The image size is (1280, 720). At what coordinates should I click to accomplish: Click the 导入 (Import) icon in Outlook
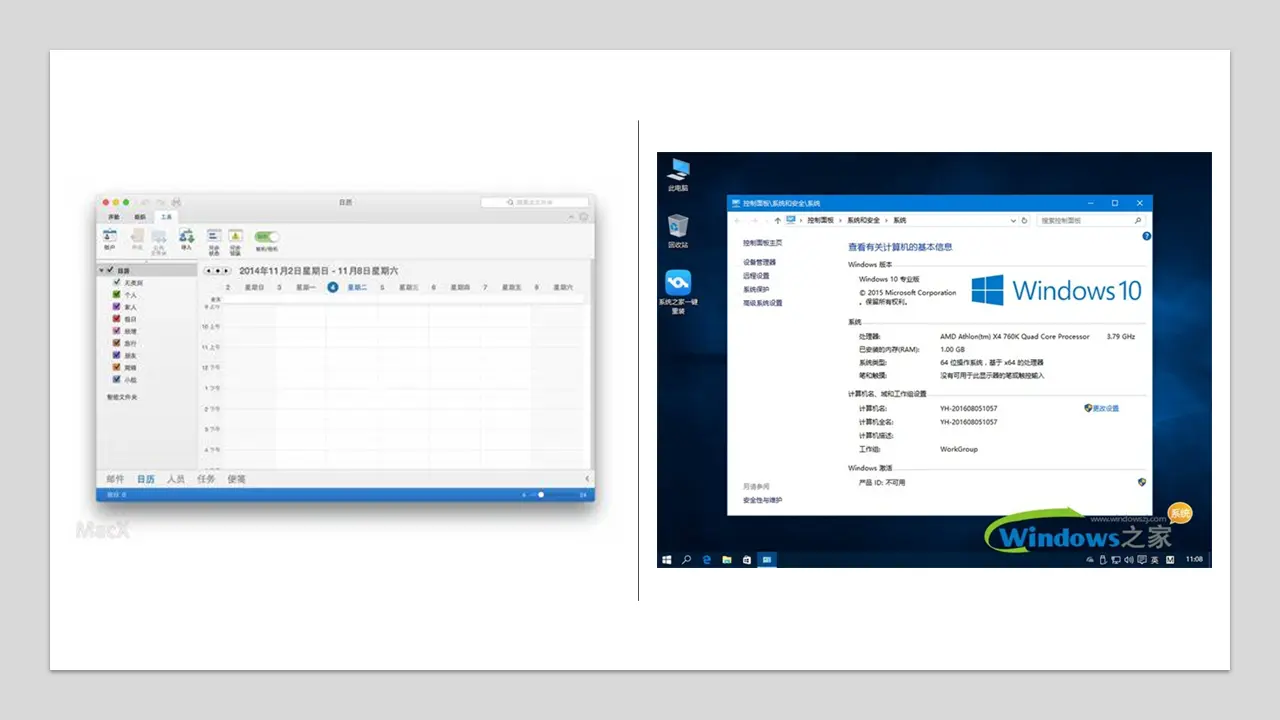(x=186, y=239)
